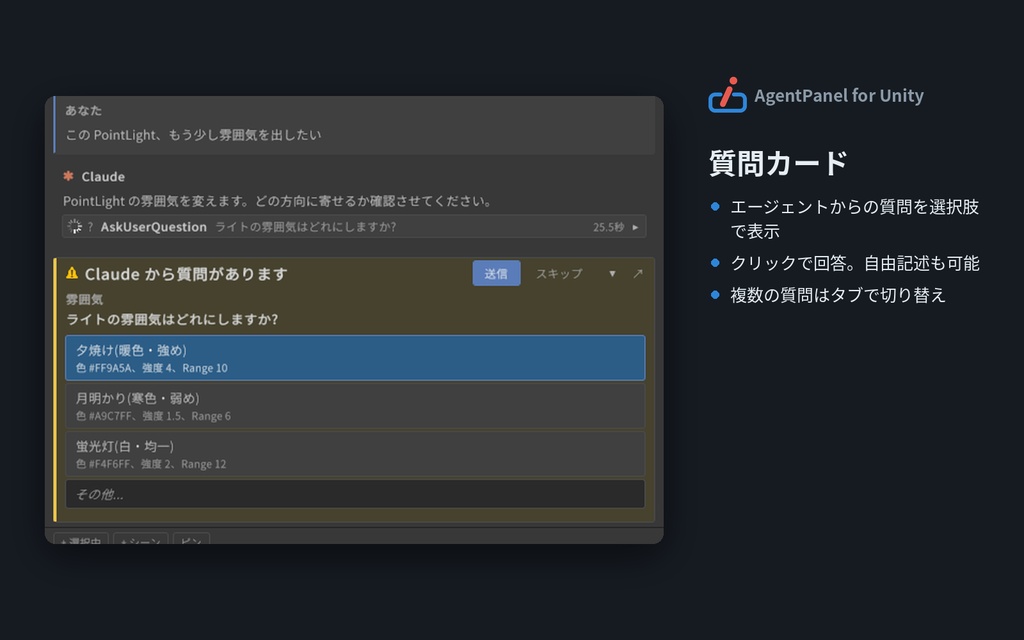The image size is (1024, 640).
Task: Click the 質問カード heading
Action: [778, 163]
